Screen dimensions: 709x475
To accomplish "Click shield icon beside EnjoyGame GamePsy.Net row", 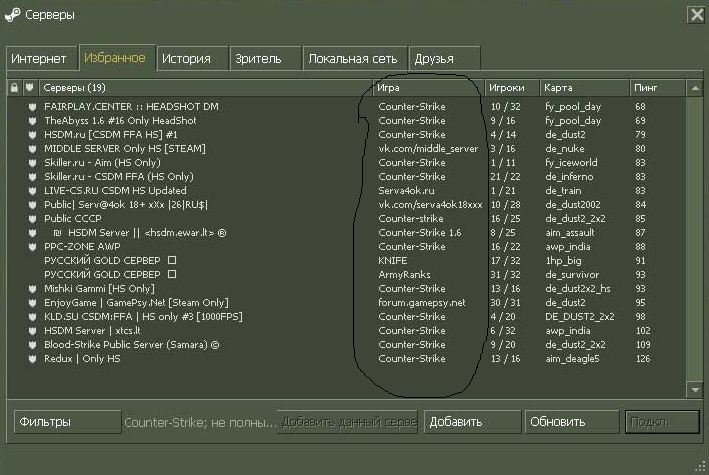I will (x=32, y=303).
